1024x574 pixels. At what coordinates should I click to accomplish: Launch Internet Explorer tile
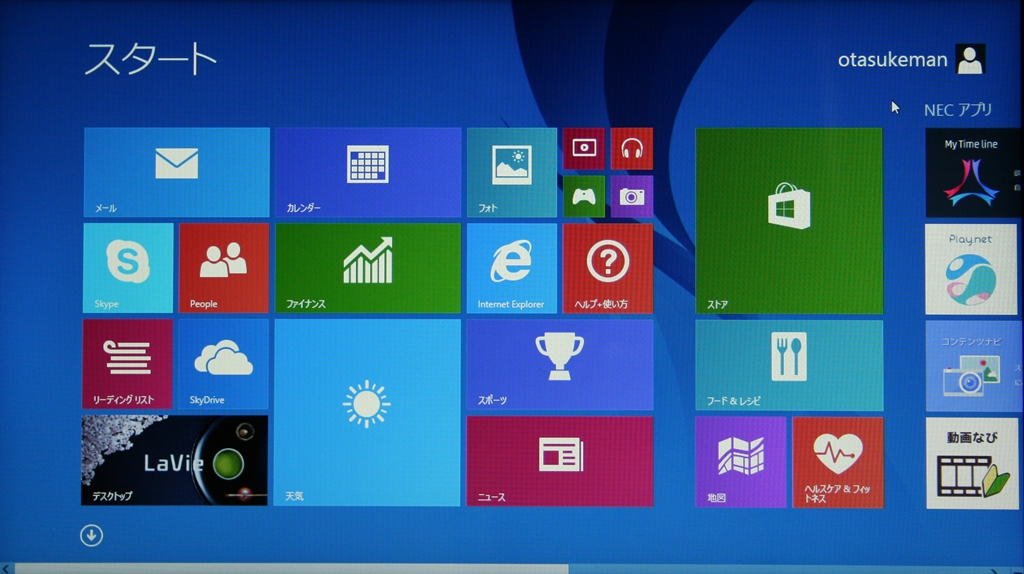point(512,268)
